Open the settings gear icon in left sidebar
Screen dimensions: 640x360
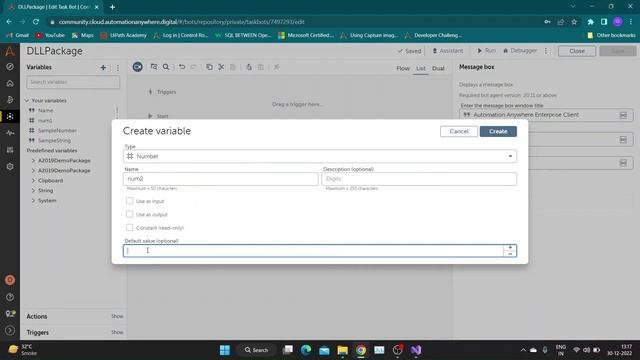[x=10, y=167]
